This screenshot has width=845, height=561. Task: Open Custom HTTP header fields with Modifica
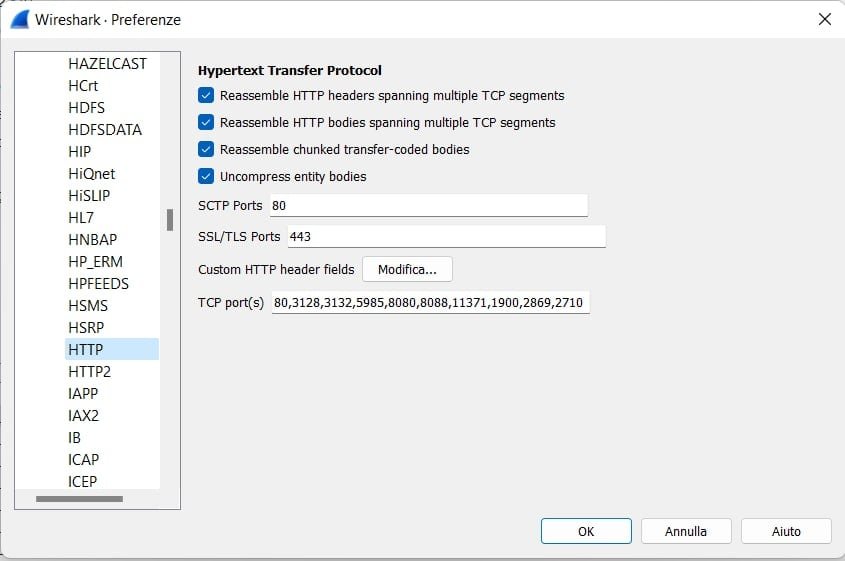[407, 269]
